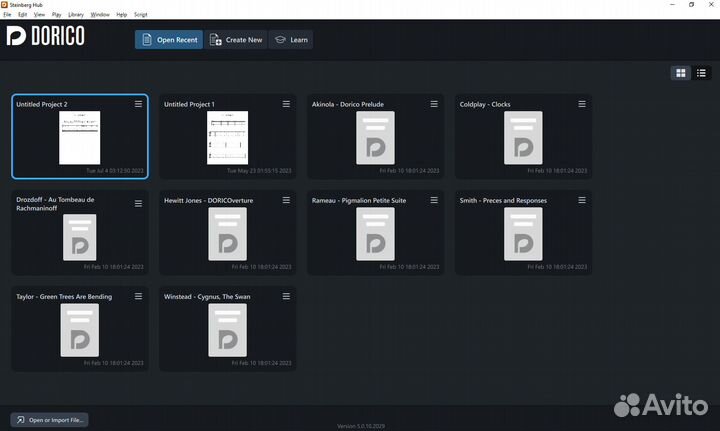Select the Open Recent tab

click(169, 40)
